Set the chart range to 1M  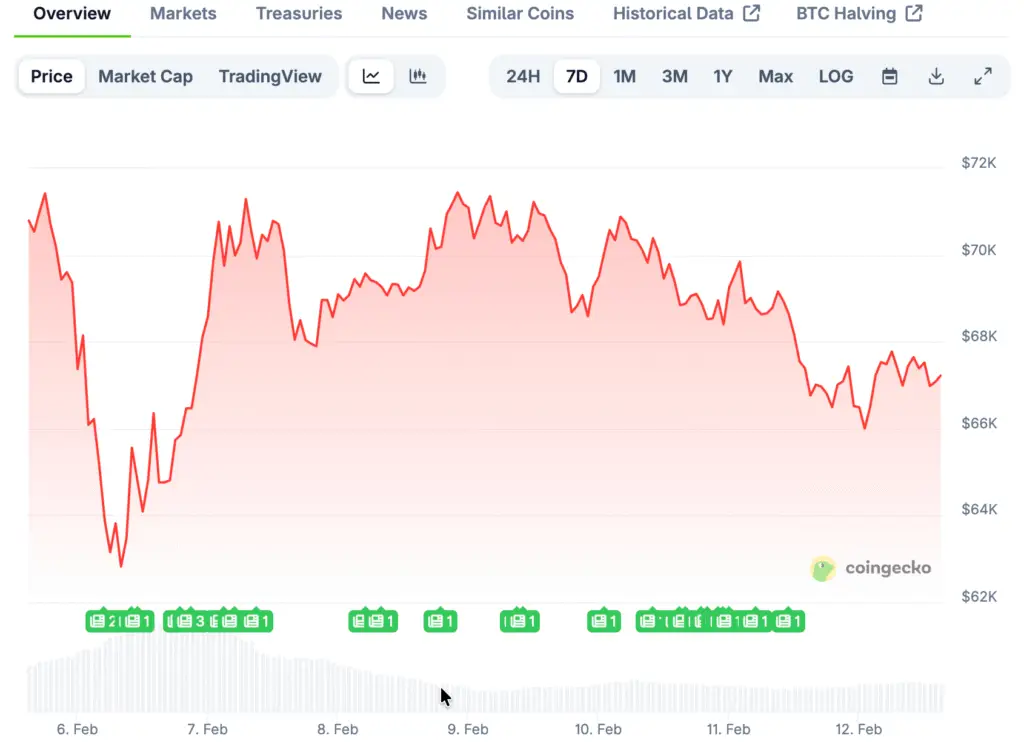625,77
